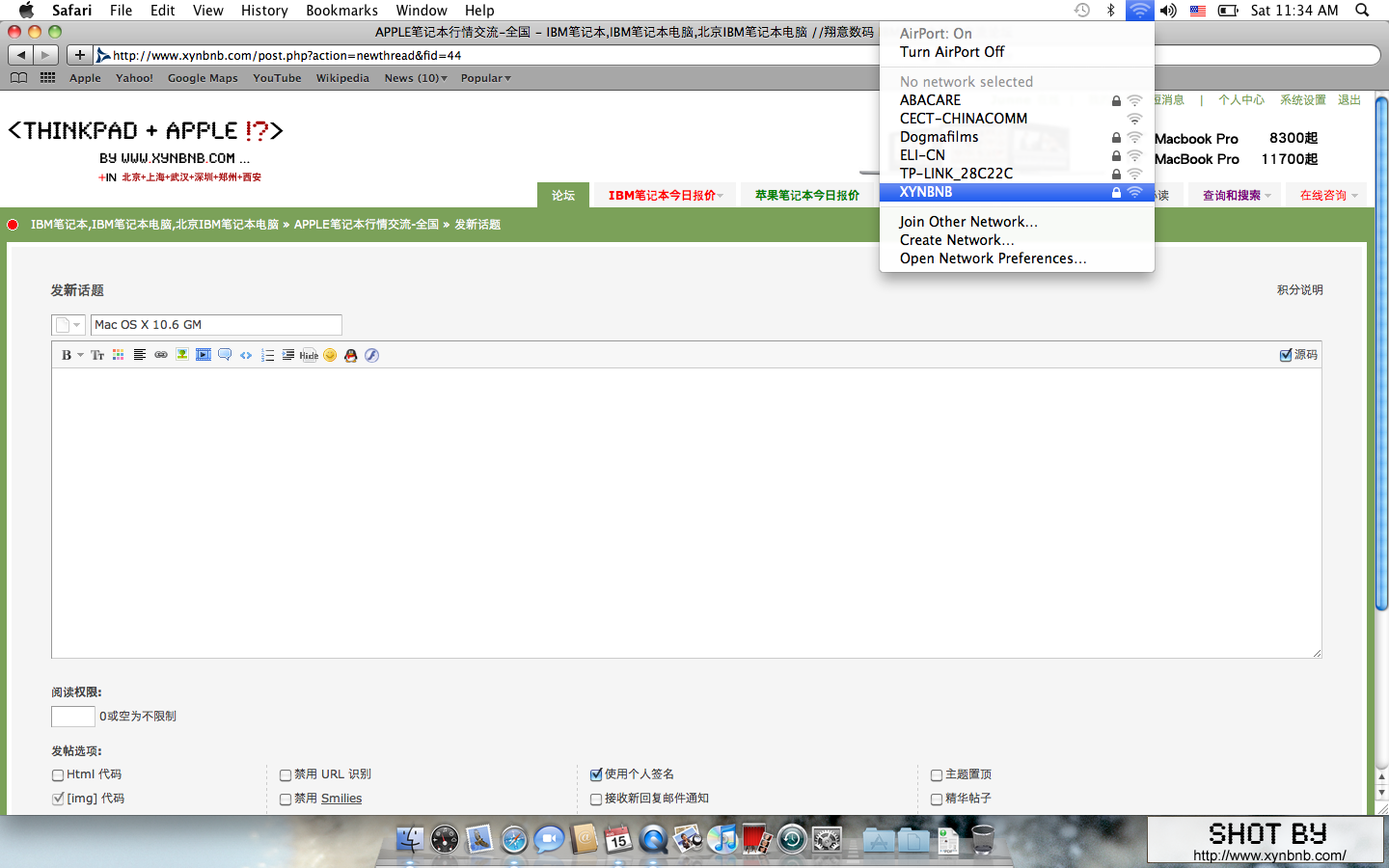Insert an image using picture icon
The height and width of the screenshot is (868, 1389).
click(x=182, y=355)
